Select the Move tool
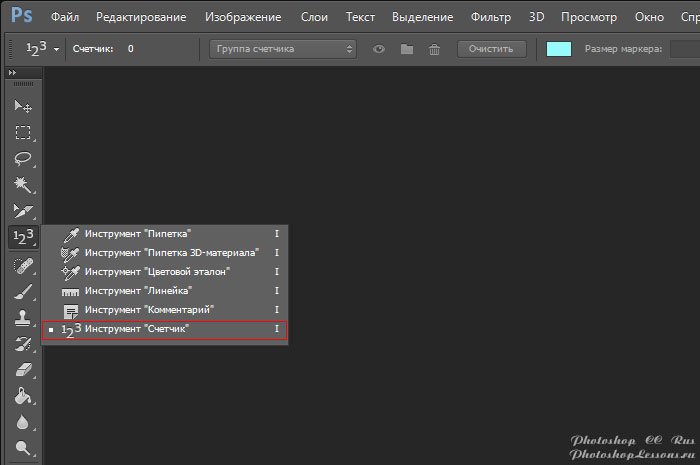The width and height of the screenshot is (700, 465). (x=22, y=106)
